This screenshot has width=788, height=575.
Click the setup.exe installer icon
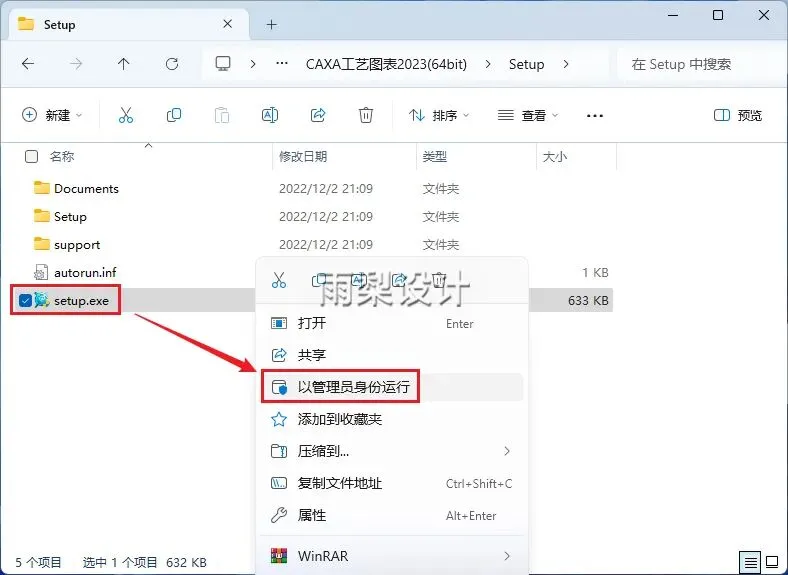pos(42,301)
